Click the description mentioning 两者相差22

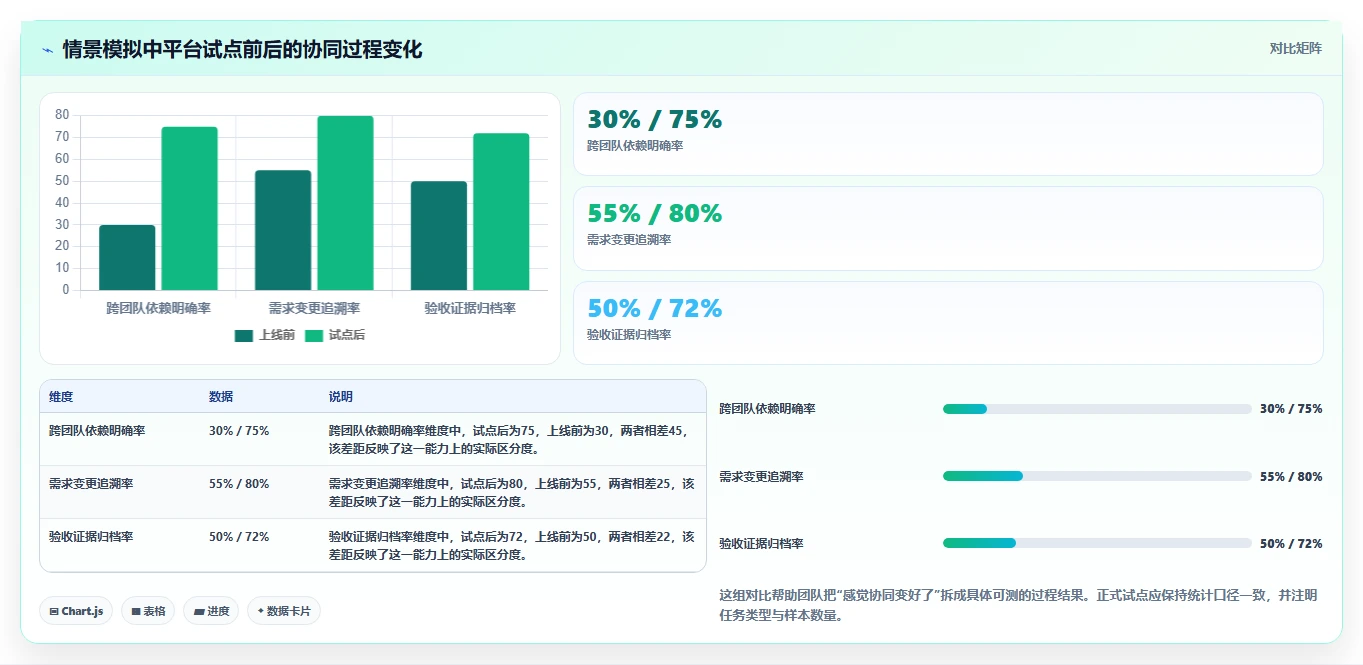[512, 546]
